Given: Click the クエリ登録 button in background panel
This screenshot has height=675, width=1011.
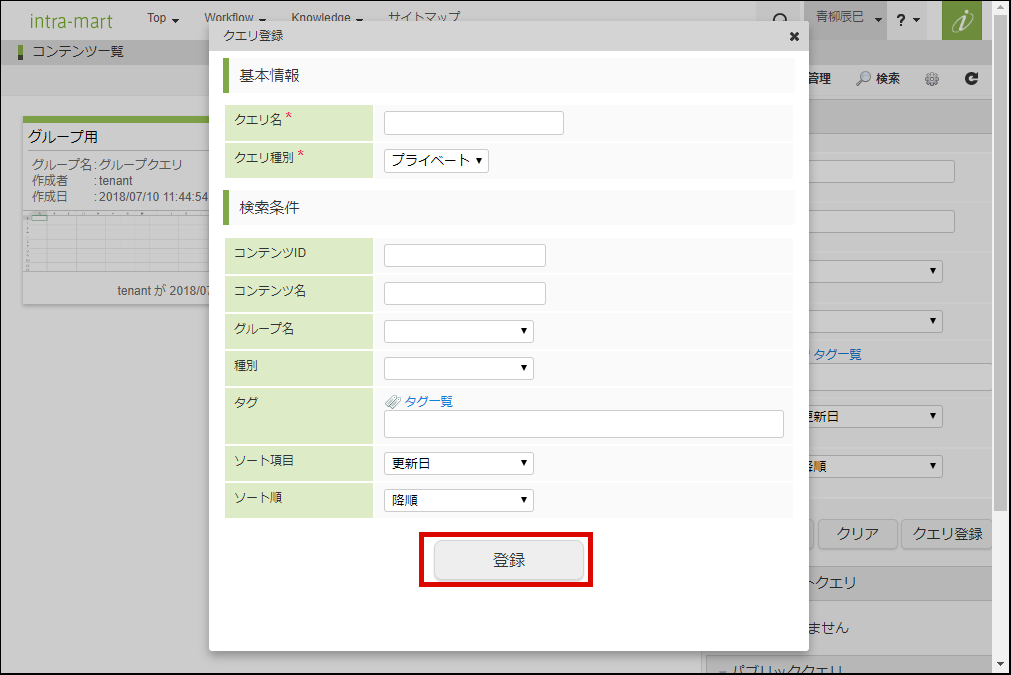Looking at the screenshot, I should pos(947,534).
